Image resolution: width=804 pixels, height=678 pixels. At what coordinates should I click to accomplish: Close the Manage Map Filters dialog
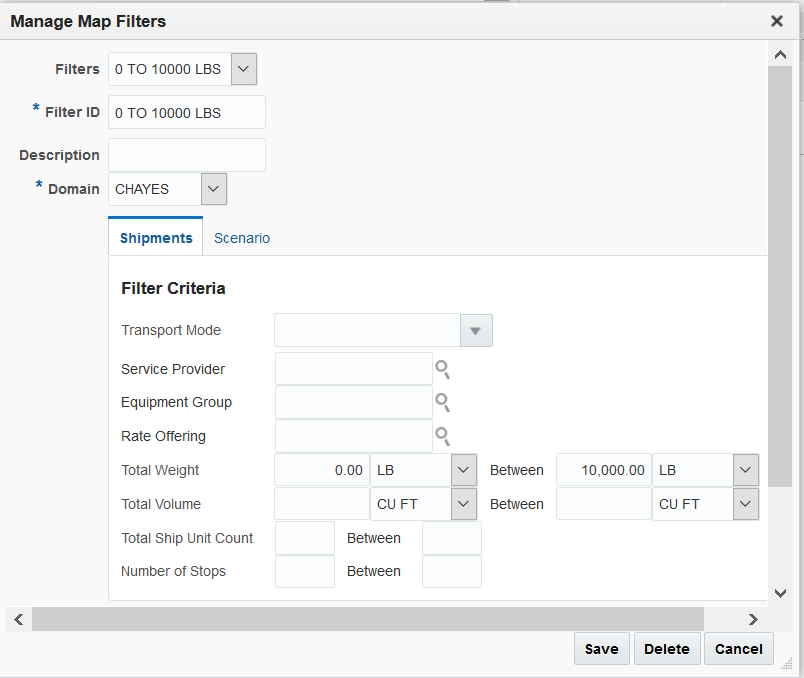coord(777,21)
